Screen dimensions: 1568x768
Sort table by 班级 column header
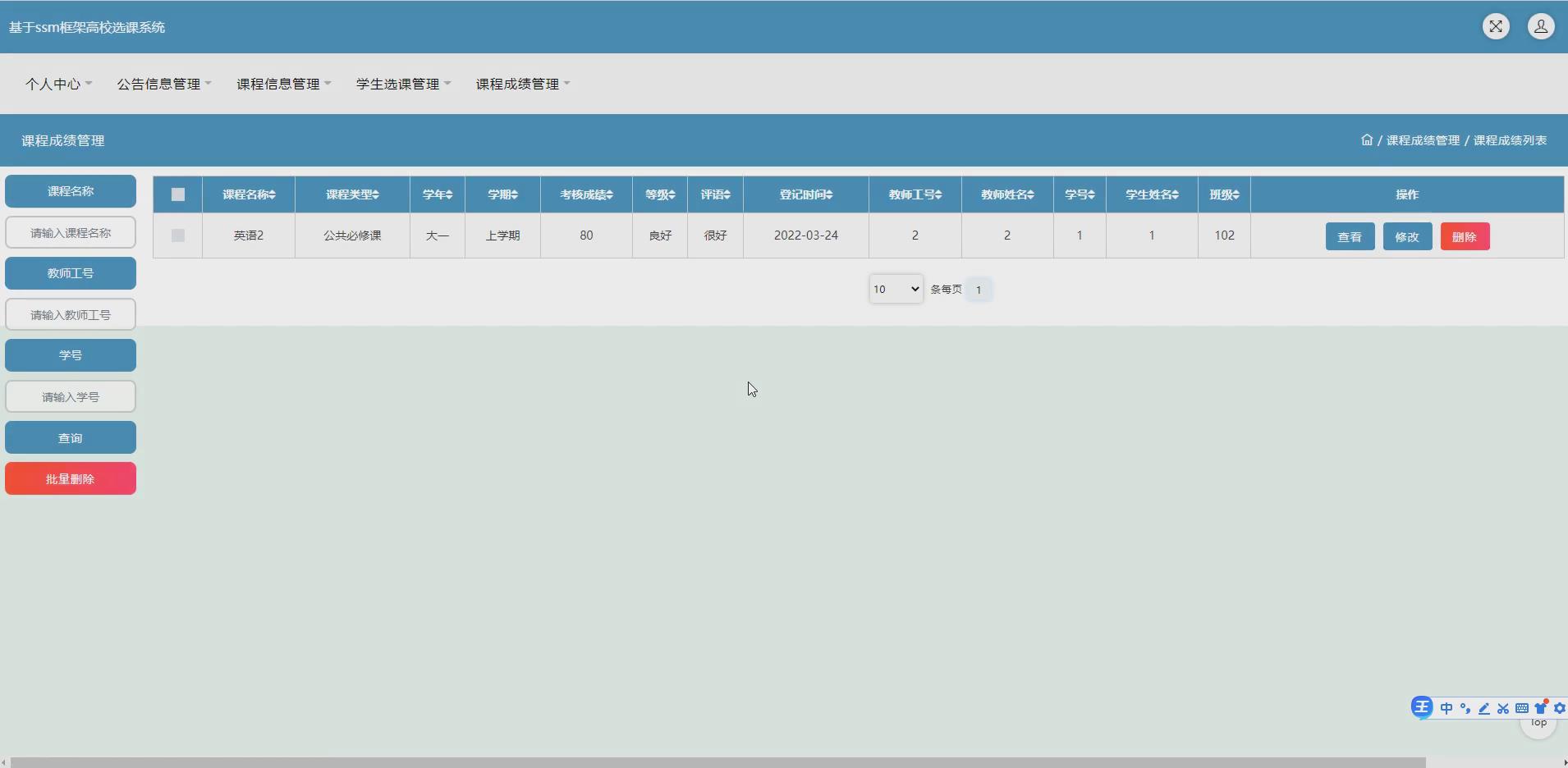(1224, 194)
